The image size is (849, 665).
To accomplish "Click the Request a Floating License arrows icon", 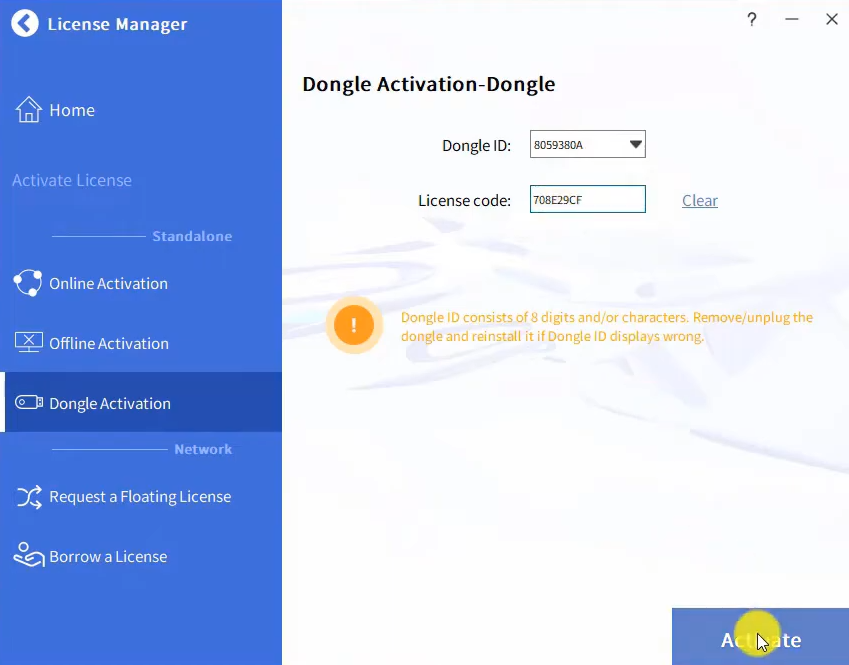I will (x=29, y=497).
